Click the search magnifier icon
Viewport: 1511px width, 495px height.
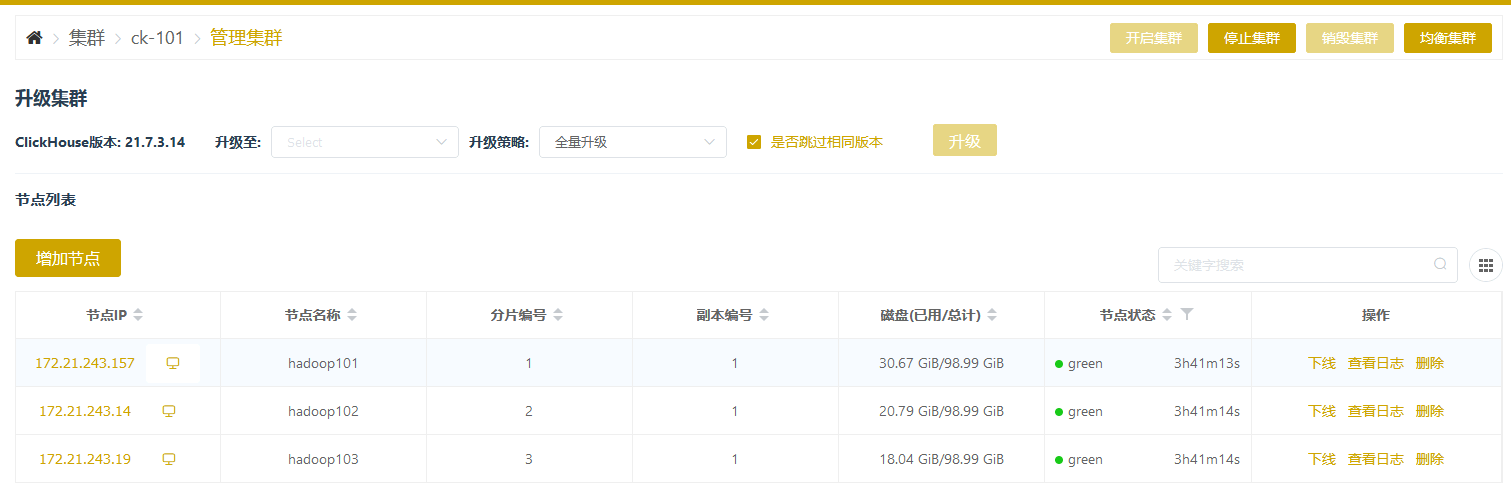coord(1440,265)
